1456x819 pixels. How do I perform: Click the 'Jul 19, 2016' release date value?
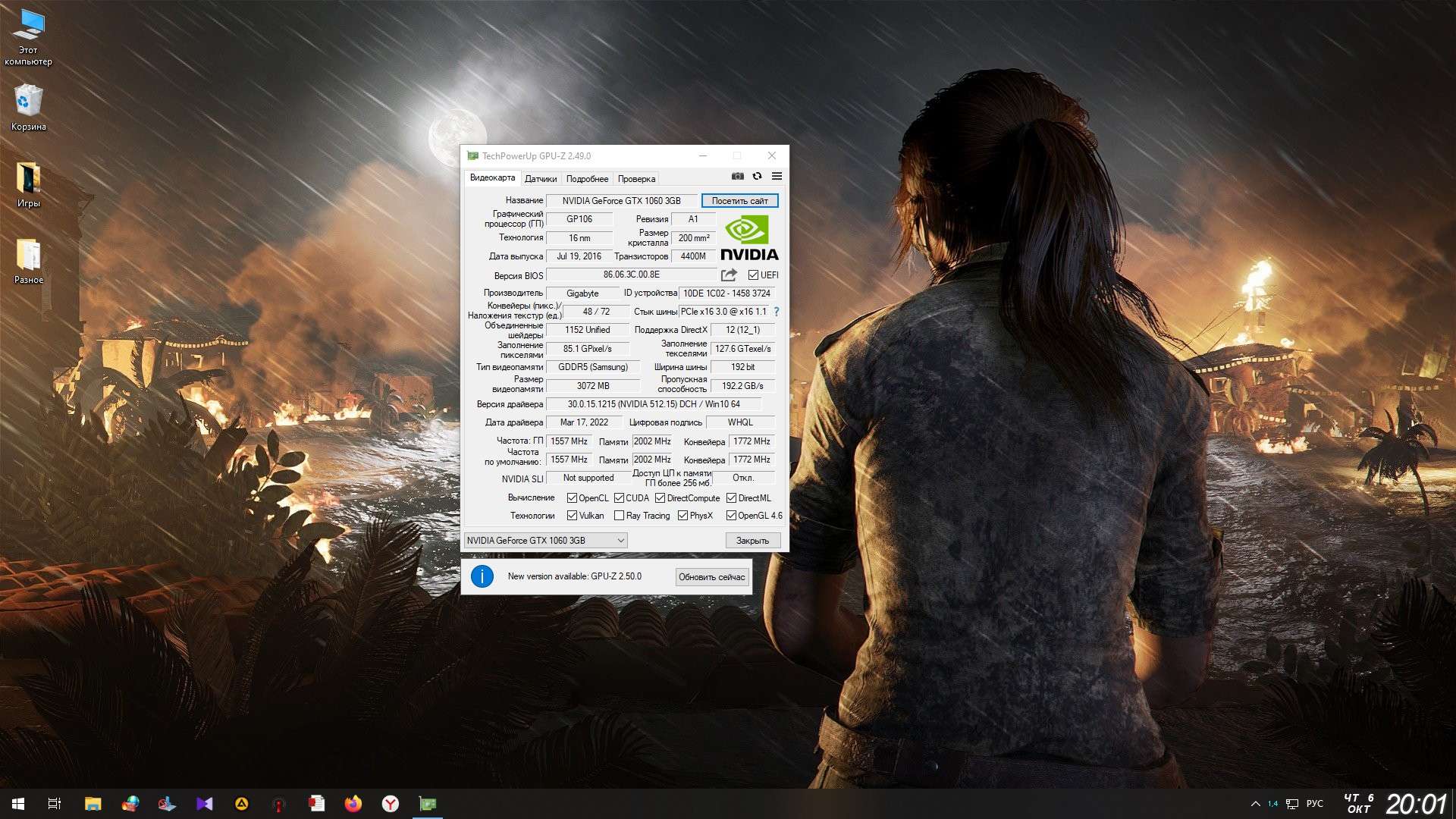[579, 256]
